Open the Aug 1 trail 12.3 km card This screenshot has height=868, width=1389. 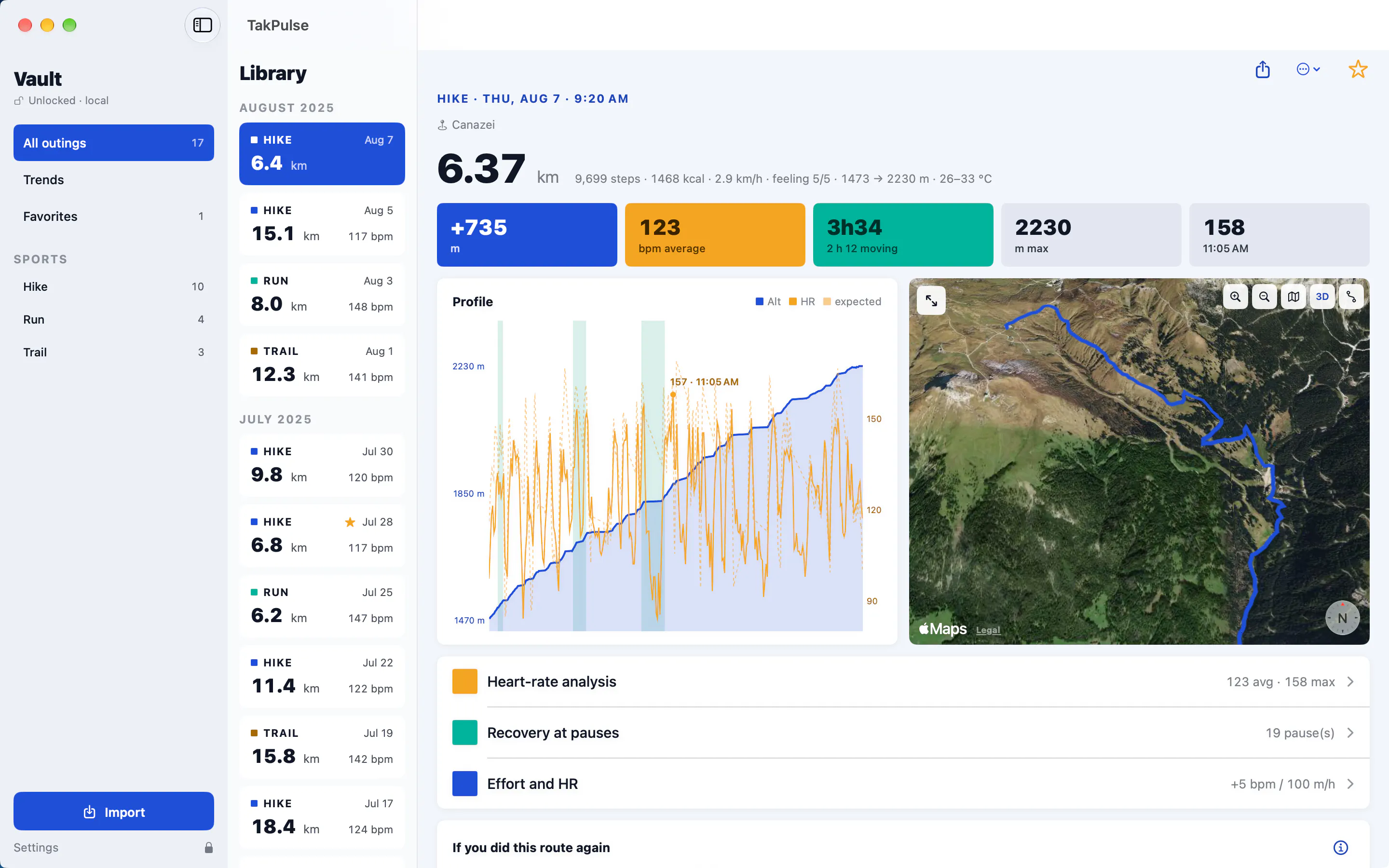[322, 365]
